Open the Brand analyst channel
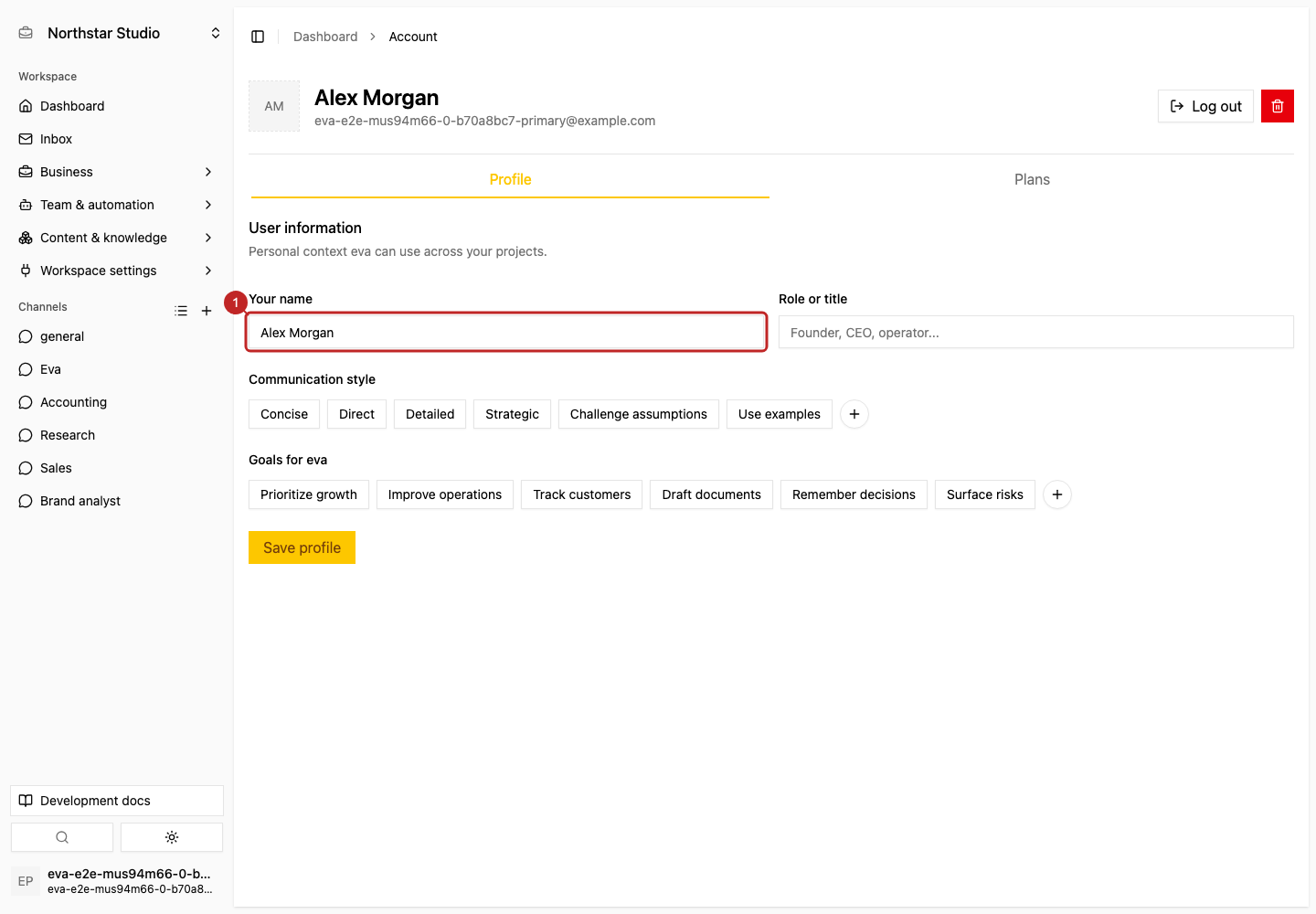This screenshot has height=914, width=1316. tap(117, 501)
